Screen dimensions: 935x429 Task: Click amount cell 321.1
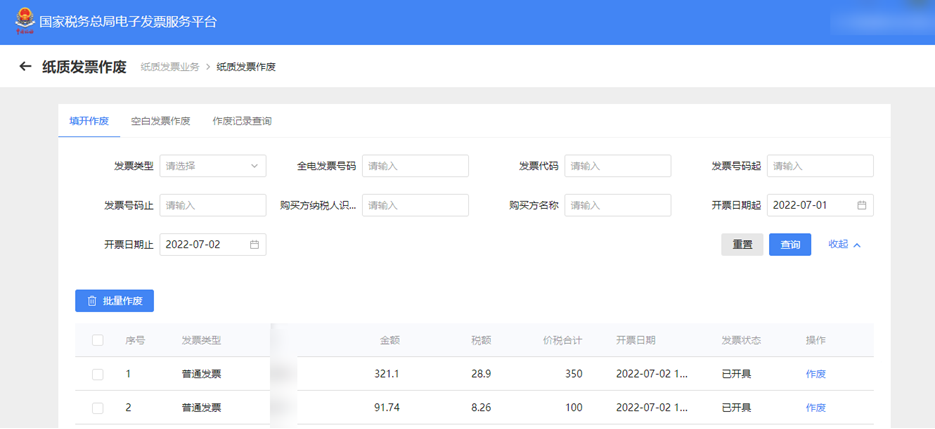point(386,374)
